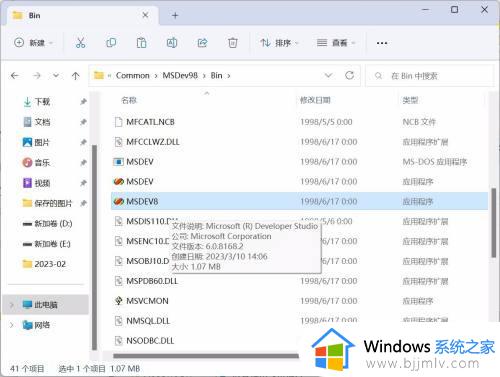Screen dimensions: 500x377
Task: Click the Delete trash icon
Action: click(x=233, y=43)
